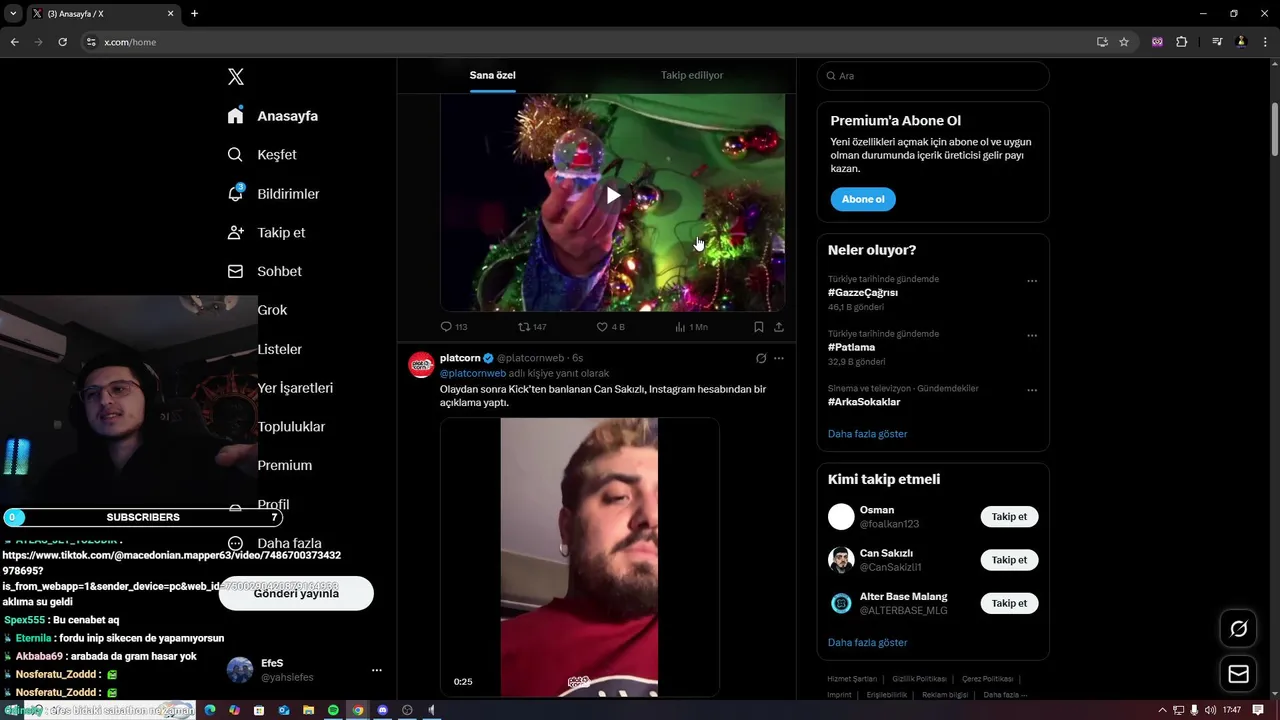Open Anasayfa home icon

[x=235, y=116]
